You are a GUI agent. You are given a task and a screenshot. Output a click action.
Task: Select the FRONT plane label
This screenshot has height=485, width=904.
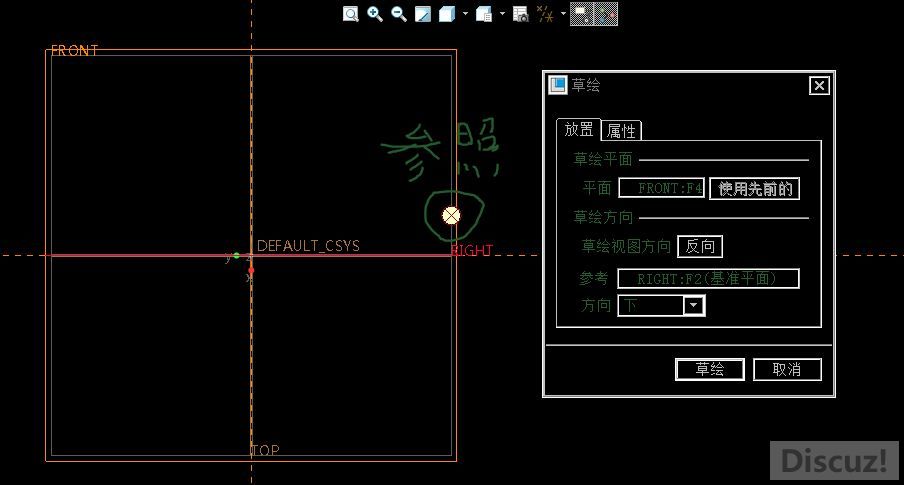pos(74,51)
